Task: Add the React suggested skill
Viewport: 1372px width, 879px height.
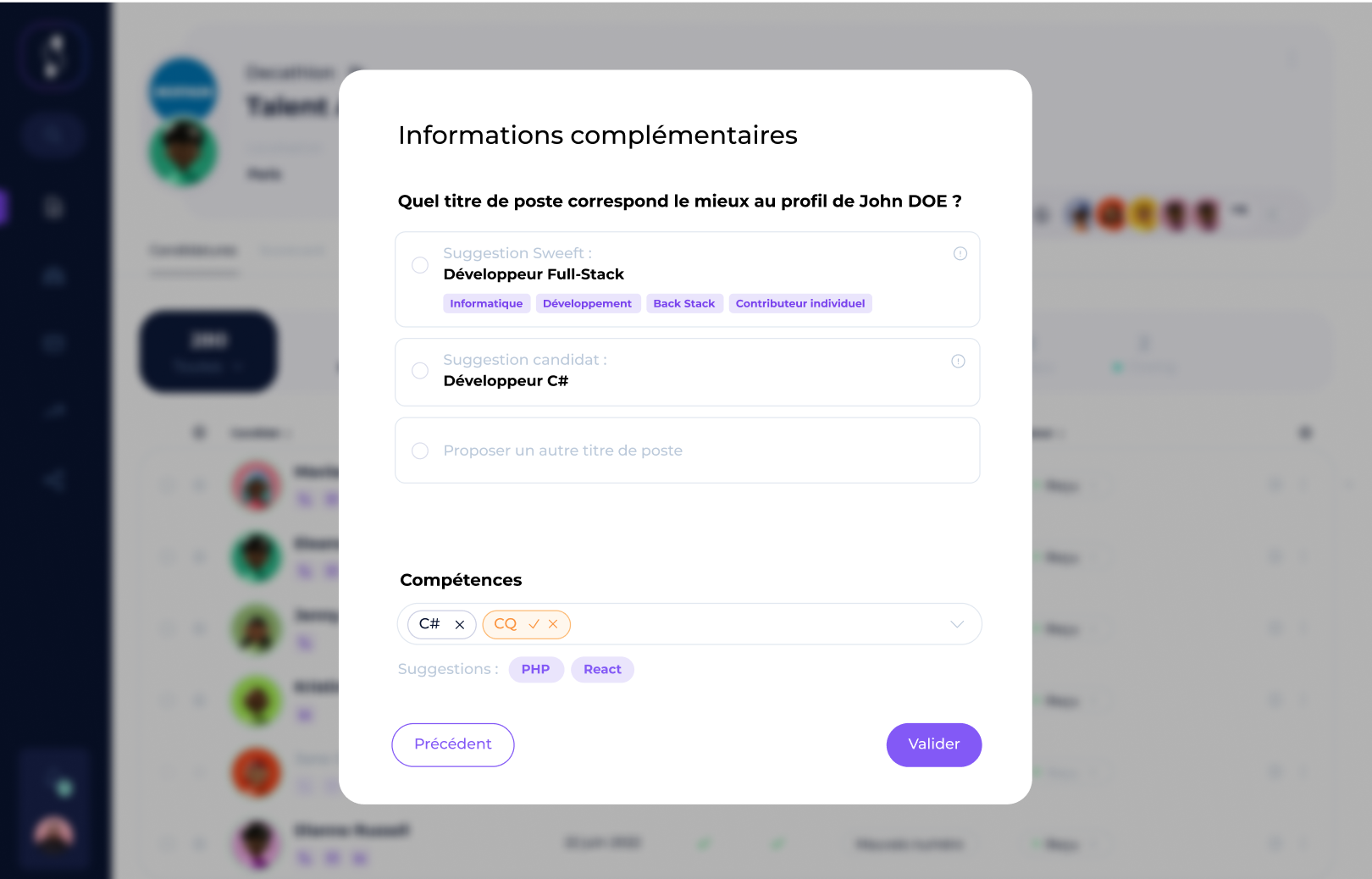Action: 602,670
